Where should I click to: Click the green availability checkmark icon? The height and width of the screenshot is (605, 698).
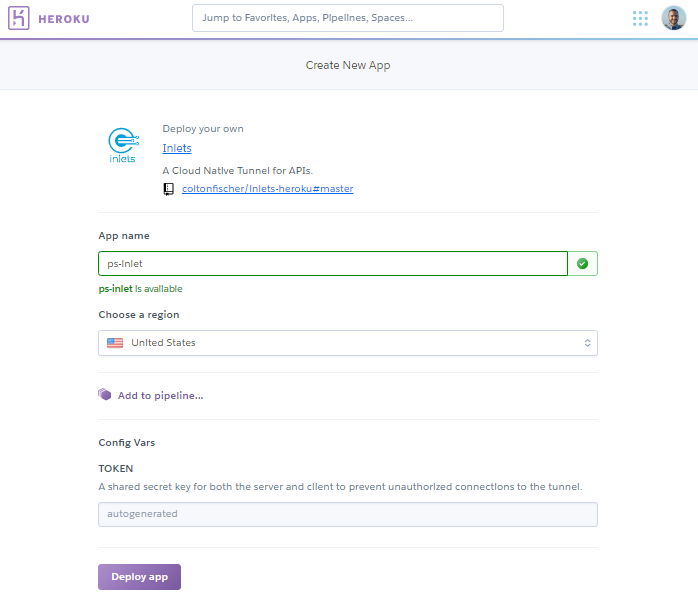[582, 264]
